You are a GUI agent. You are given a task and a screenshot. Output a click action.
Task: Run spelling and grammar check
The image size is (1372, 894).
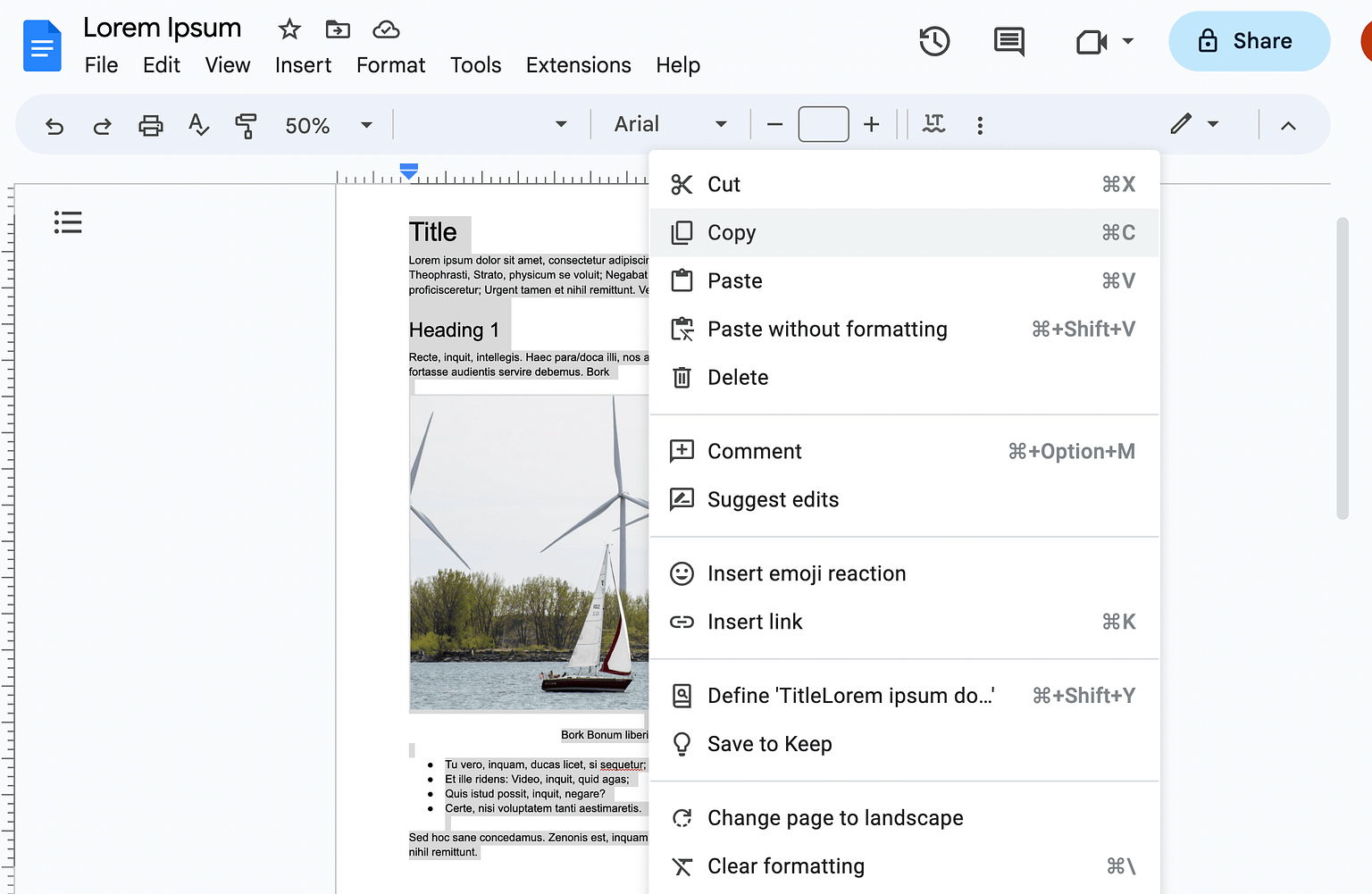pos(197,125)
